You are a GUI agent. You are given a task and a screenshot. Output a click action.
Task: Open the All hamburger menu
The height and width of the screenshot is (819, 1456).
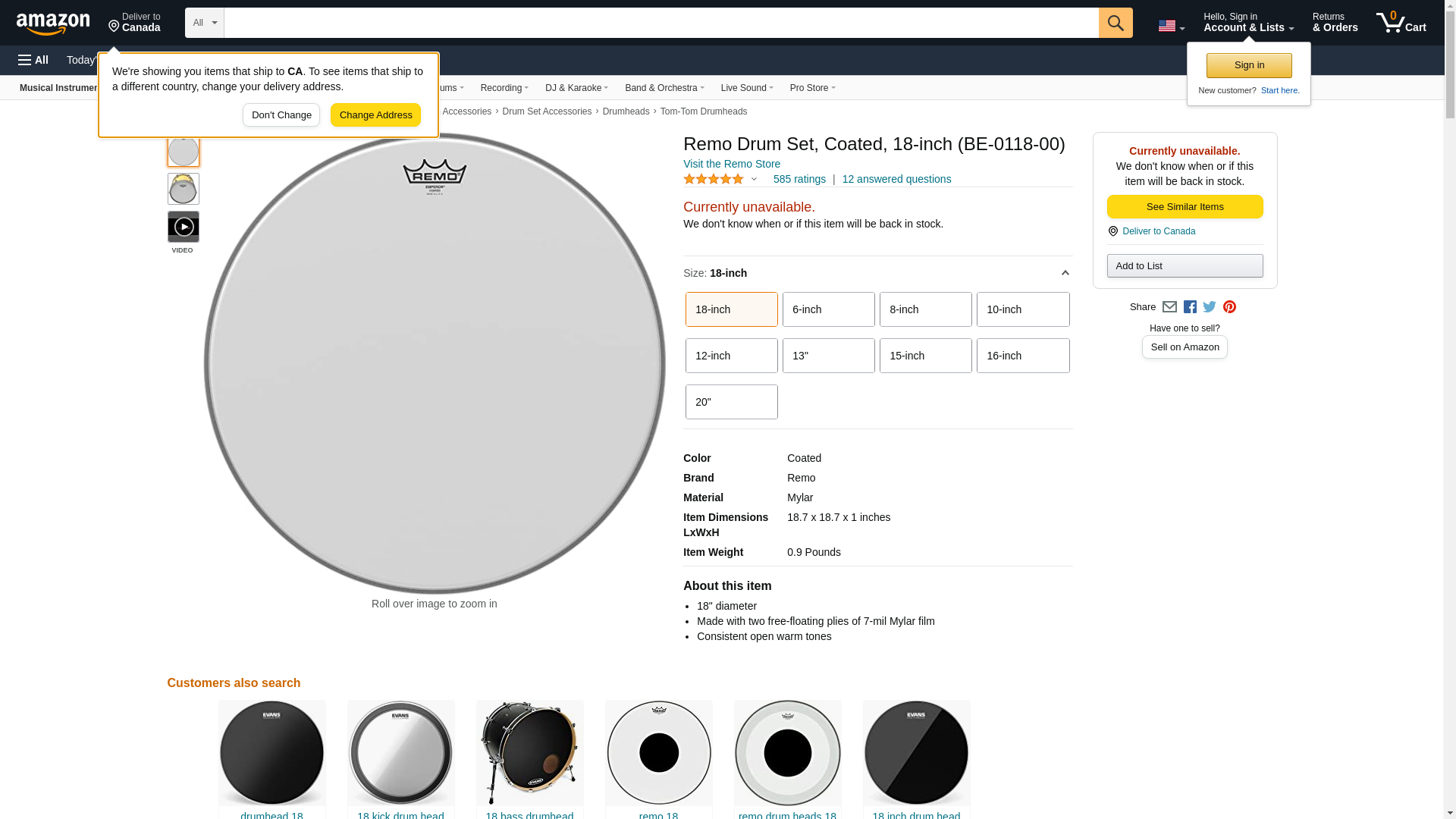pos(33,60)
